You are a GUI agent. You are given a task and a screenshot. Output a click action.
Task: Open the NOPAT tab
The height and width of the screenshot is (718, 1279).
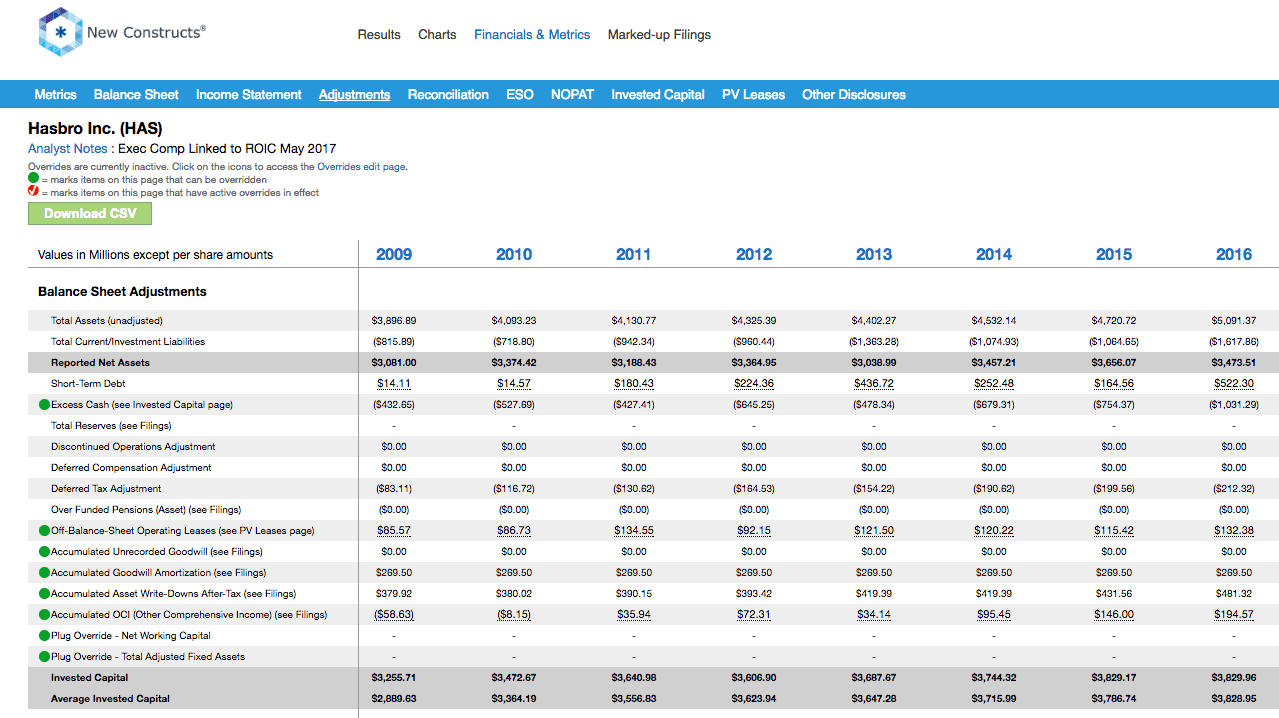tap(572, 95)
